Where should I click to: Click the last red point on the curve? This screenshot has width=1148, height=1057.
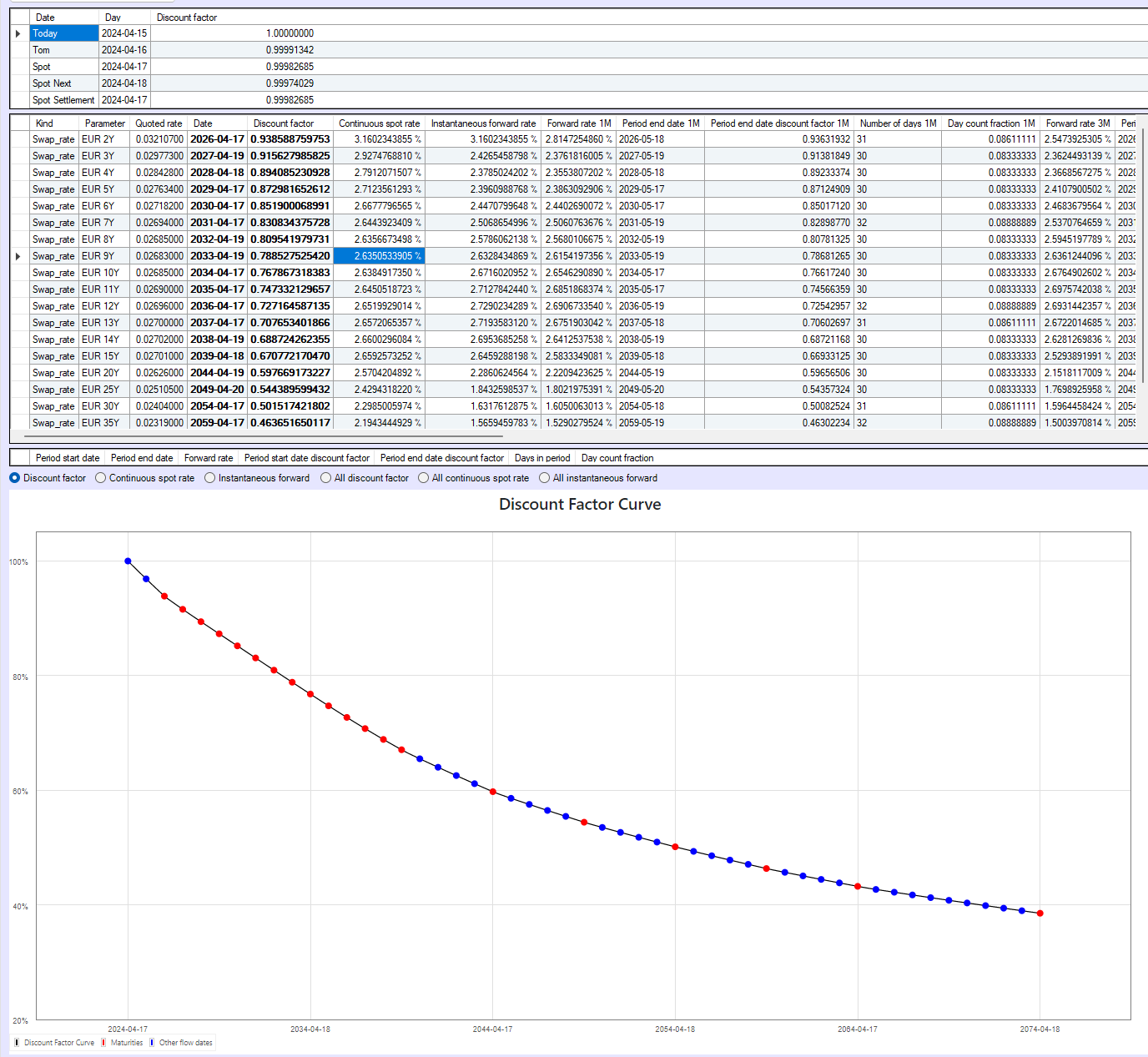click(x=1040, y=914)
